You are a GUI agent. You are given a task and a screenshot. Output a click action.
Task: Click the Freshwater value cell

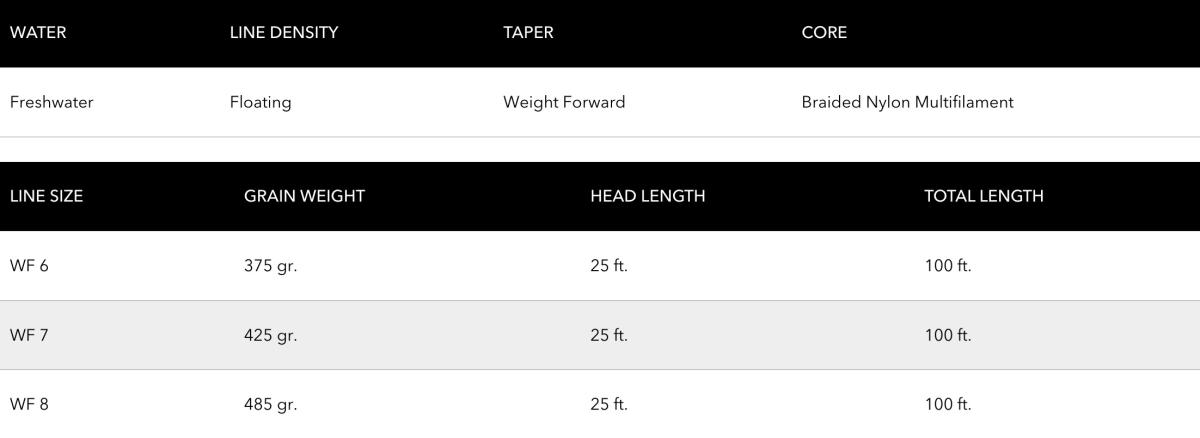(51, 102)
